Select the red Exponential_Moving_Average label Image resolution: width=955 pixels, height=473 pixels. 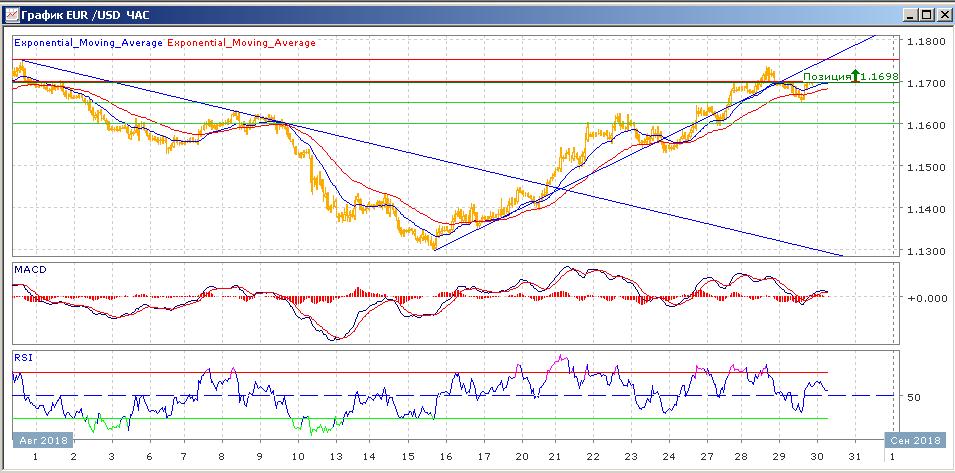tap(241, 43)
